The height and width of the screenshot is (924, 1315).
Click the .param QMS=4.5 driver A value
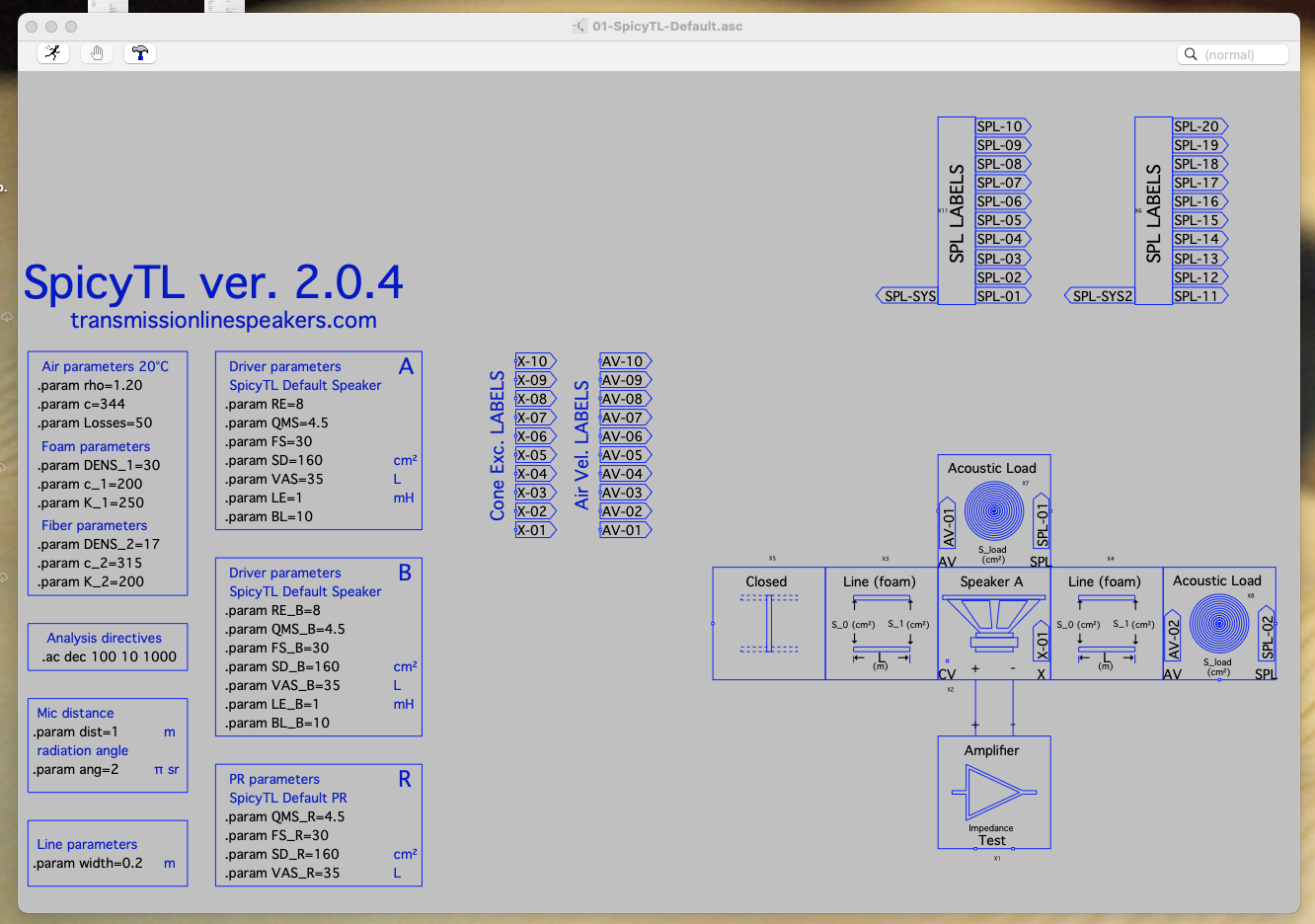pyautogui.click(x=276, y=423)
